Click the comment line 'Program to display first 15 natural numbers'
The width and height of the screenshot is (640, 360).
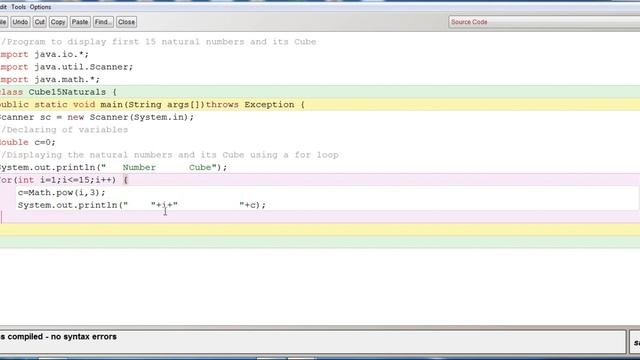click(x=158, y=42)
